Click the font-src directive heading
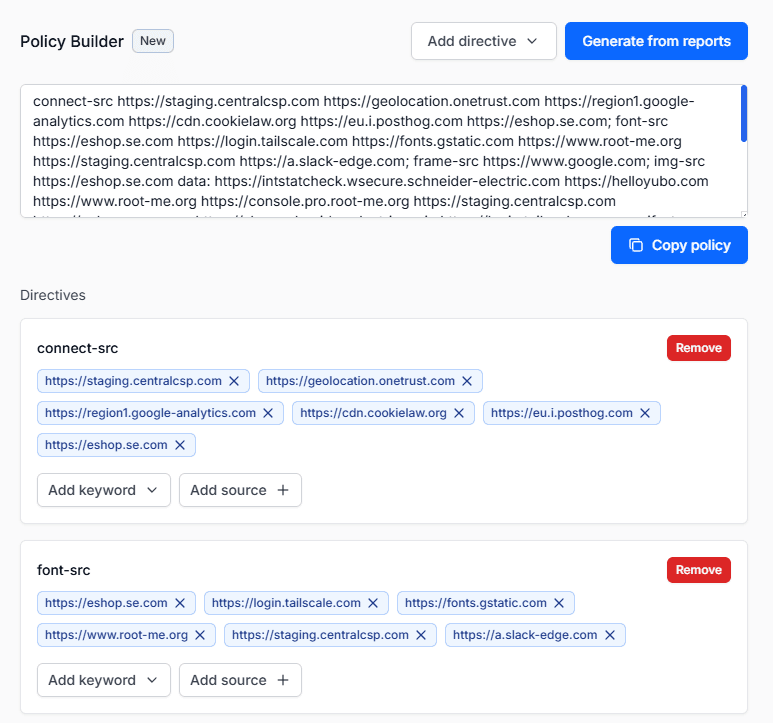Image resolution: width=773 pixels, height=723 pixels. click(x=64, y=570)
